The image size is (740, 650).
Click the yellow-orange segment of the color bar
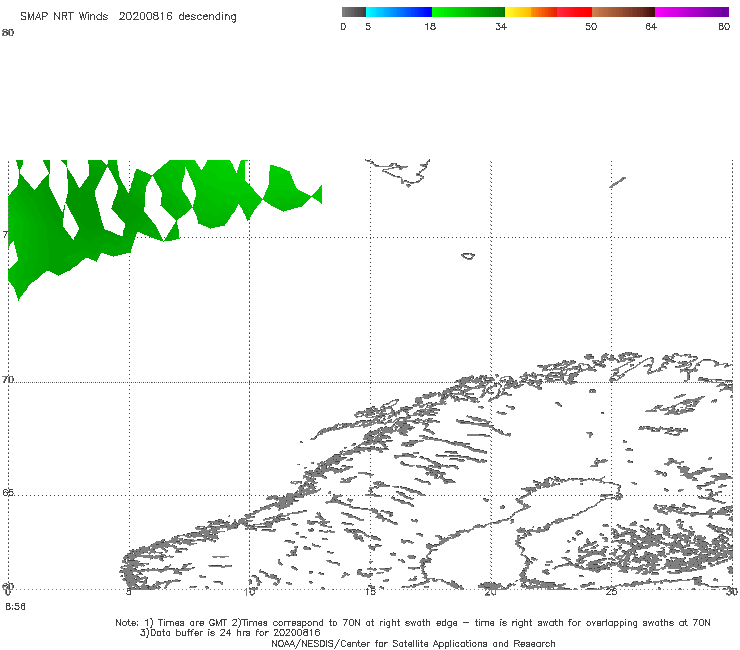click(531, 12)
